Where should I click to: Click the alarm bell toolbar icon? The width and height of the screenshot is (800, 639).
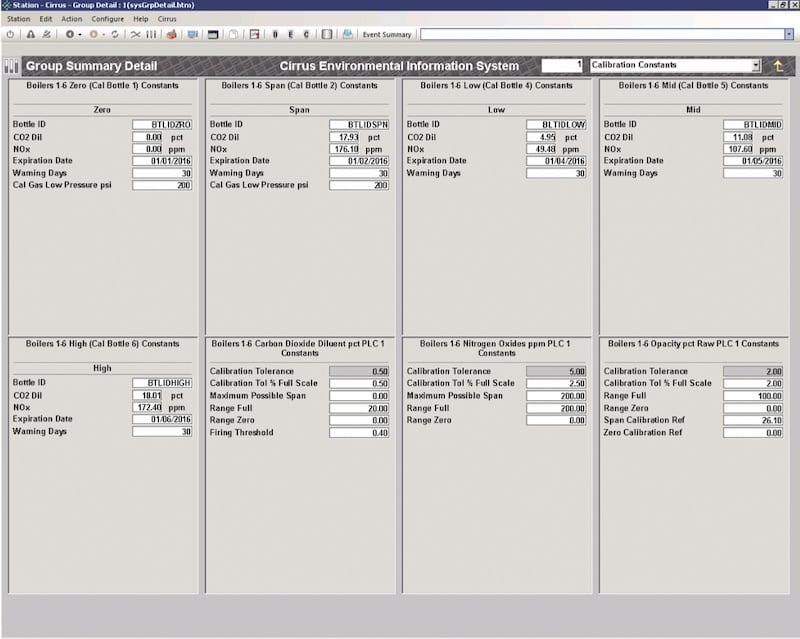[31, 34]
